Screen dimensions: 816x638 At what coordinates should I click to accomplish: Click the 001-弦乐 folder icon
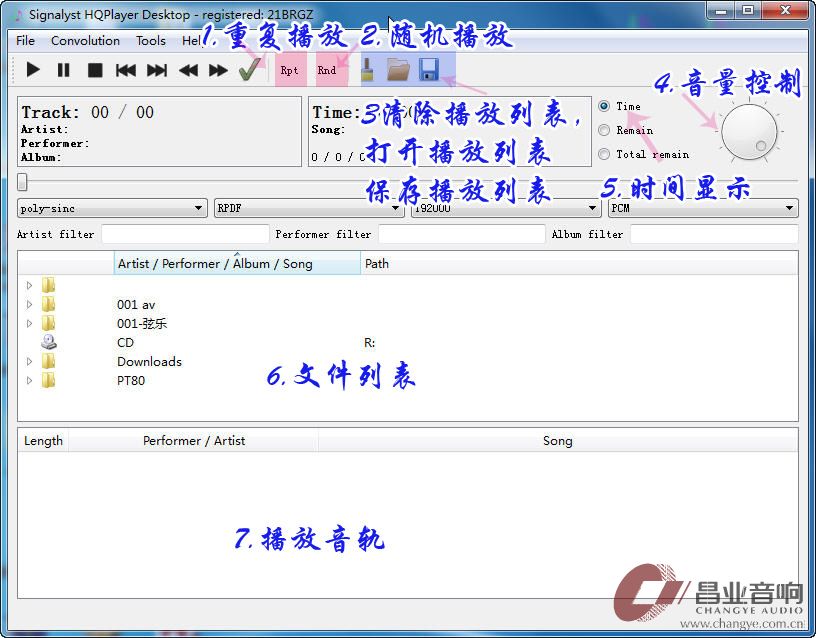point(48,323)
